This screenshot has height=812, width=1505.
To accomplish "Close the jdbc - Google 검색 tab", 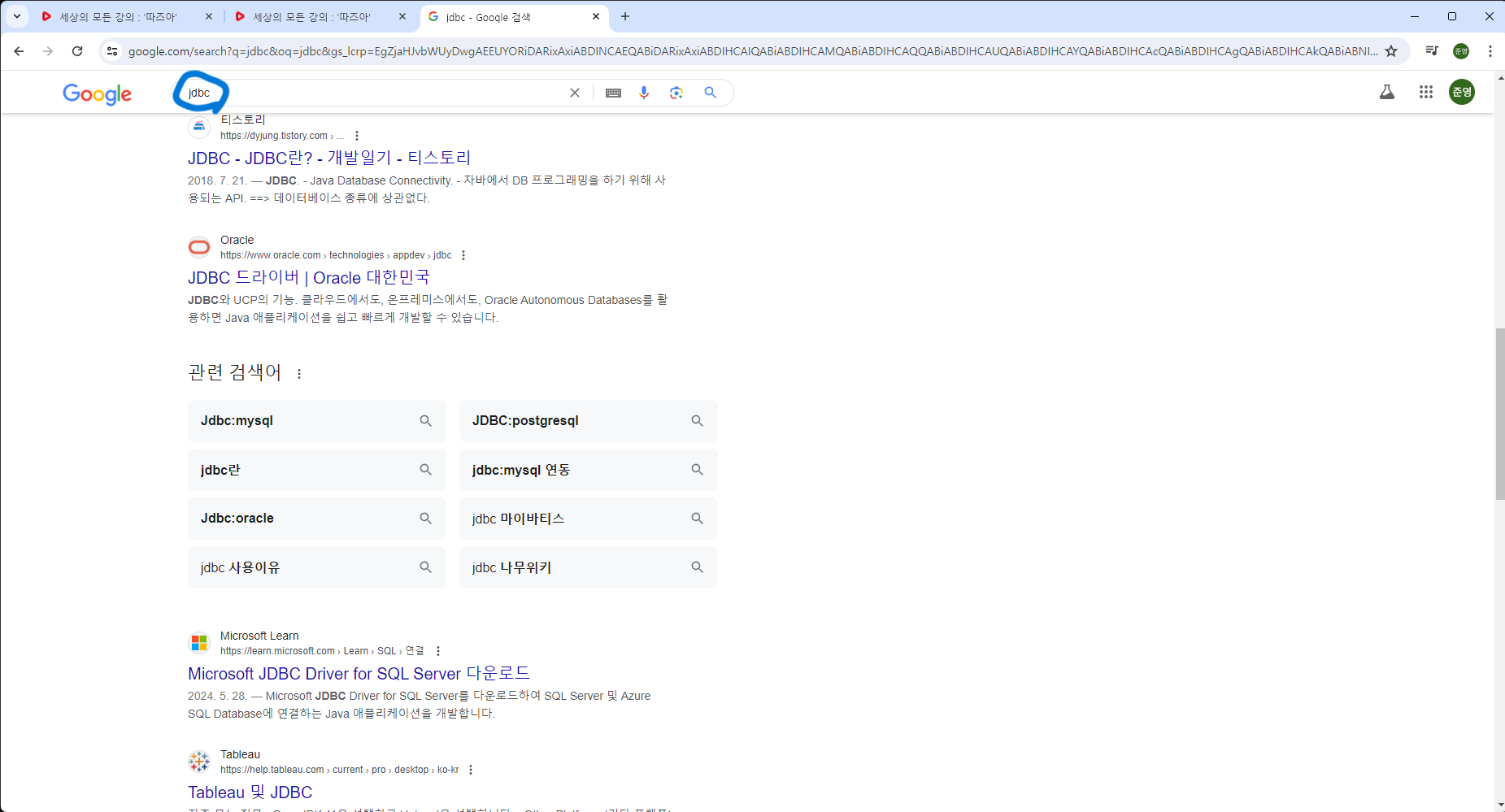I will click(596, 16).
